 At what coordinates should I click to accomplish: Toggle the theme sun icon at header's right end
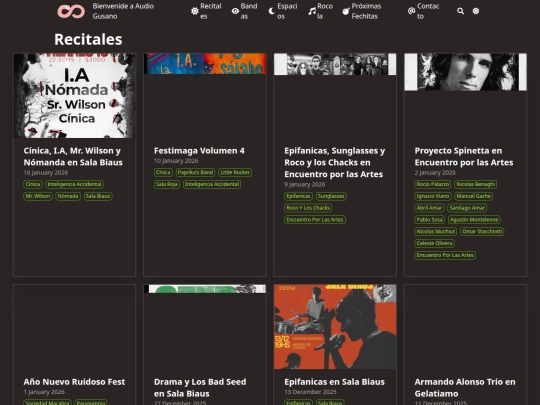pos(476,11)
